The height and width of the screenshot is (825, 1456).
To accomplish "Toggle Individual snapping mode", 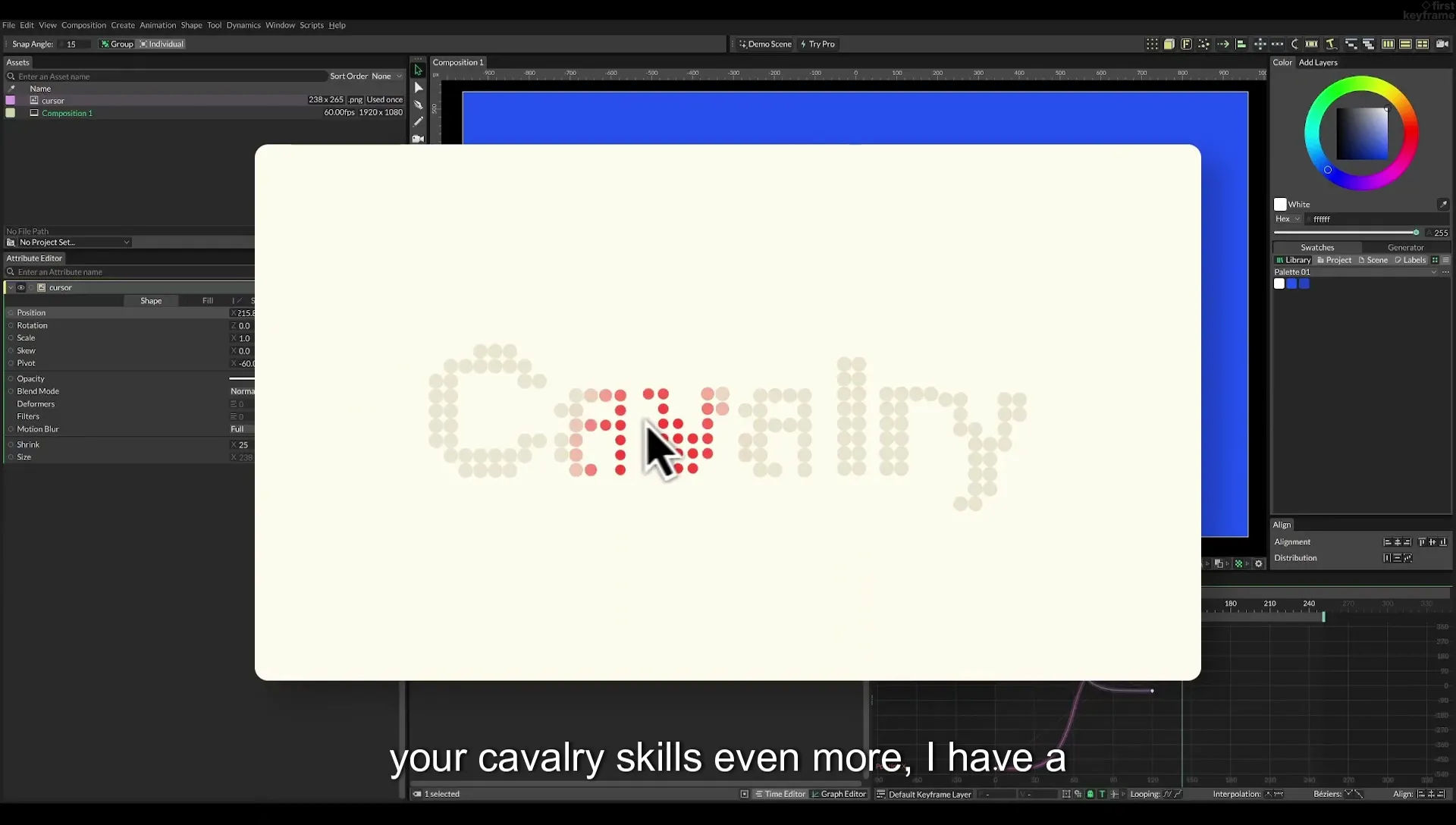I will coord(162,44).
